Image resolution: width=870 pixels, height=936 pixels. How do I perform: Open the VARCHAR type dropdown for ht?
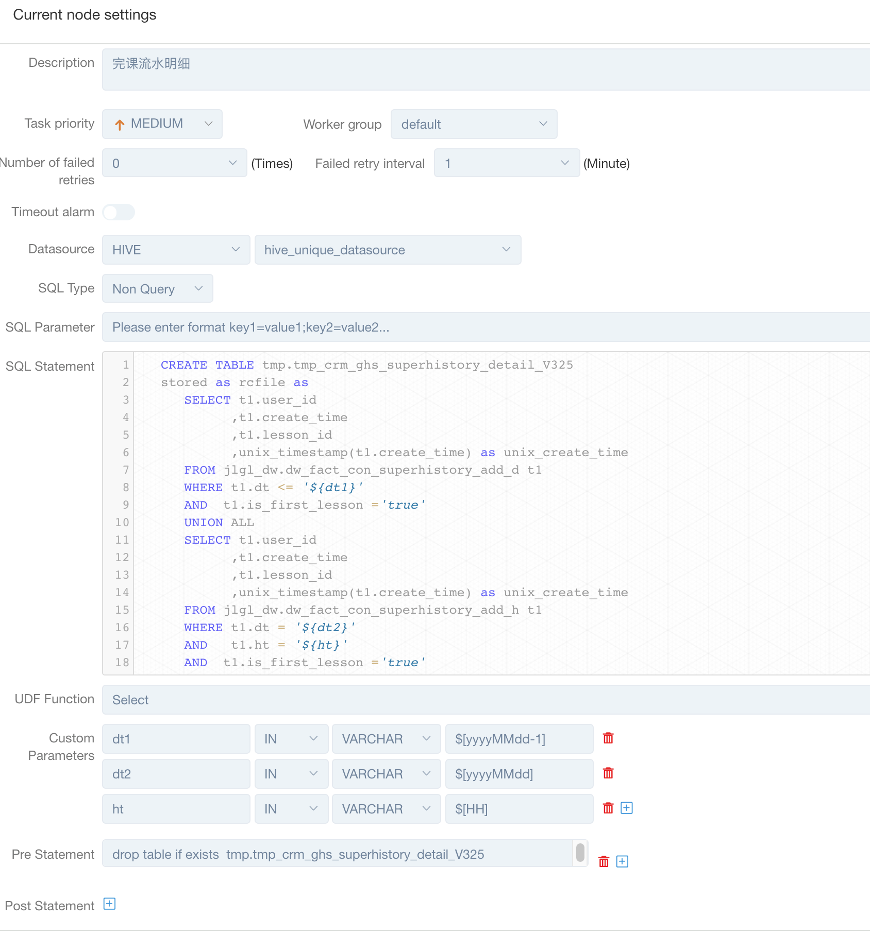point(386,809)
